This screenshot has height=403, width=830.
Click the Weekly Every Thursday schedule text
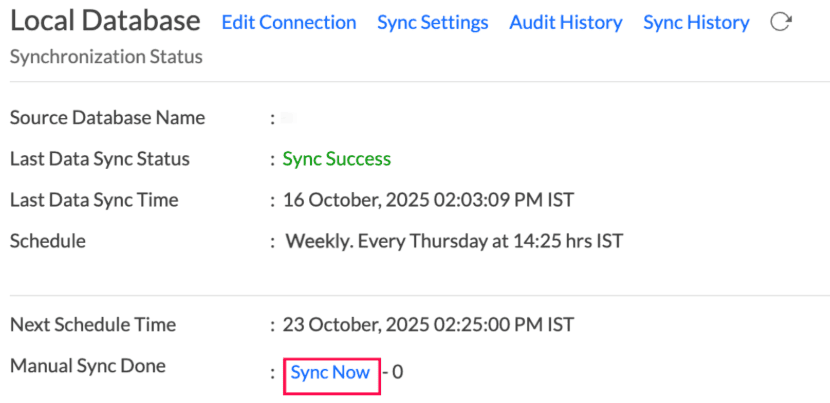(454, 241)
